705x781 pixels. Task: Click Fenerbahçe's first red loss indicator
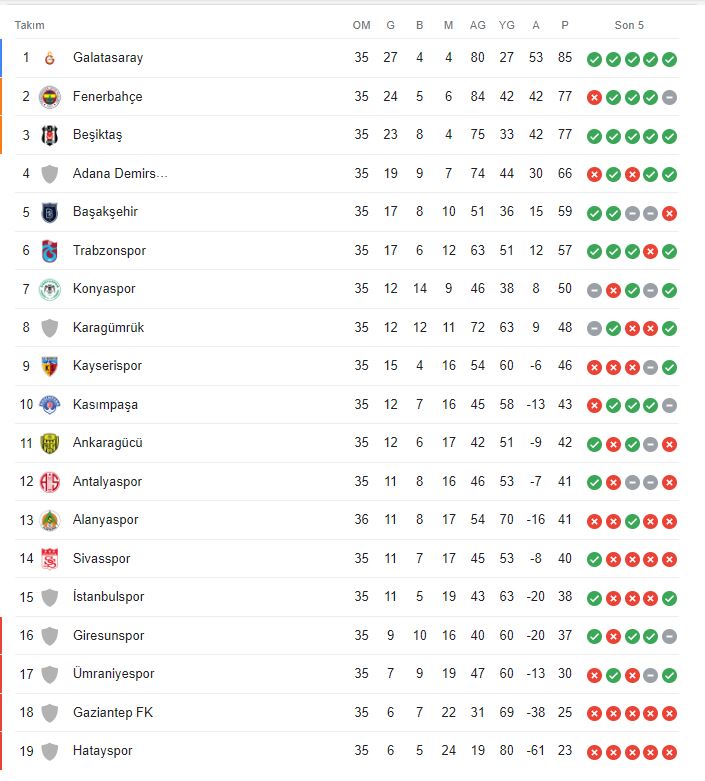click(594, 97)
